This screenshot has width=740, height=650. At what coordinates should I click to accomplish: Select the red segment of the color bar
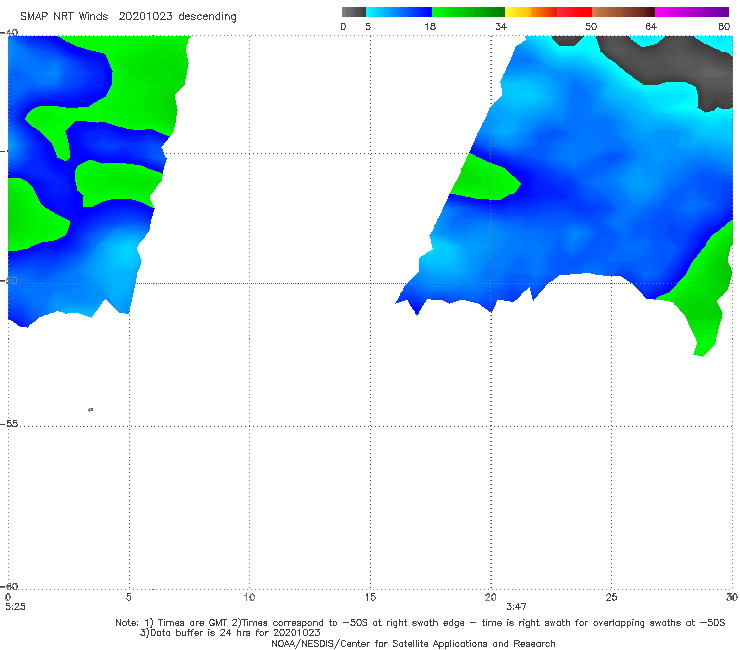point(574,12)
